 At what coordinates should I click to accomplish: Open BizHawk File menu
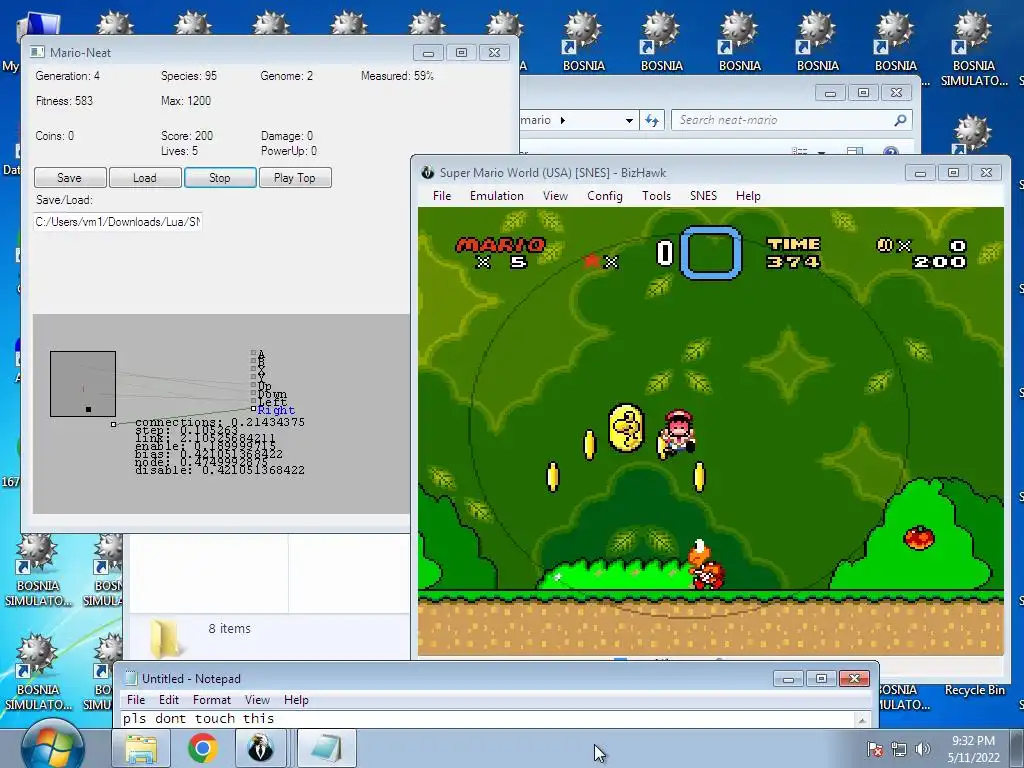pos(442,196)
